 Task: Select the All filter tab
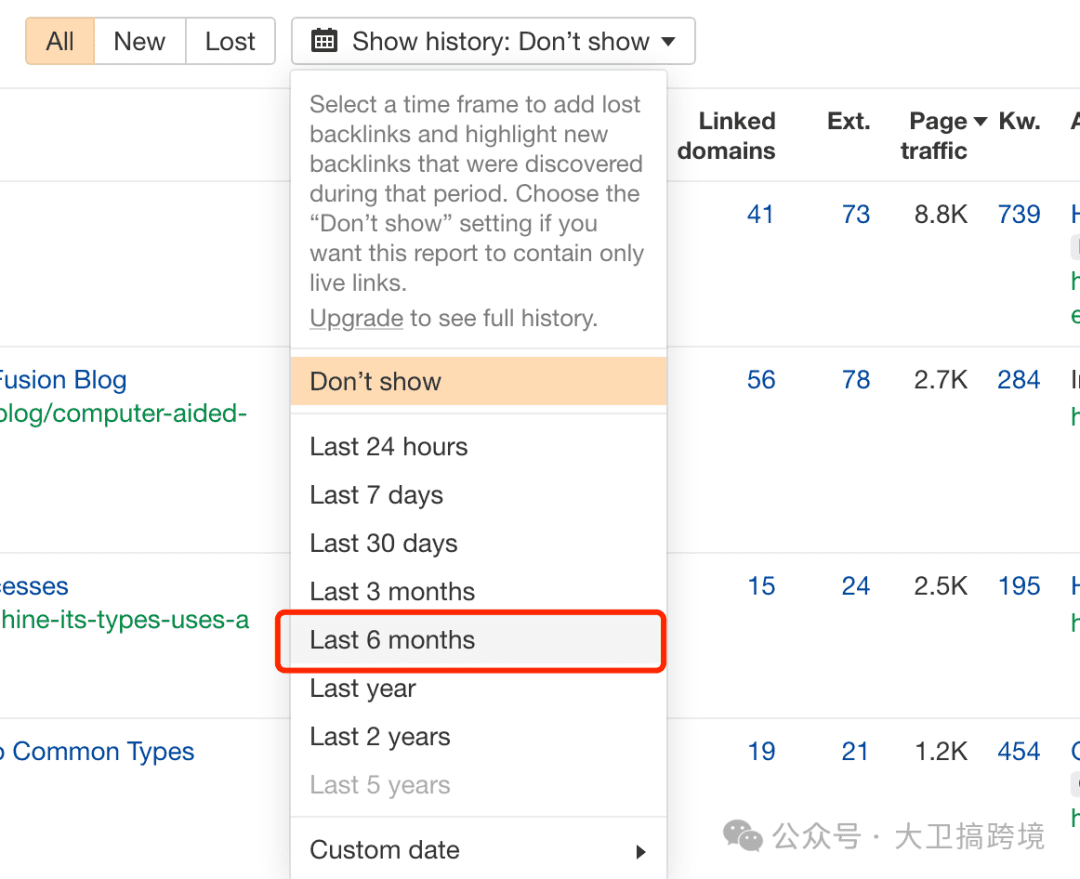(60, 41)
